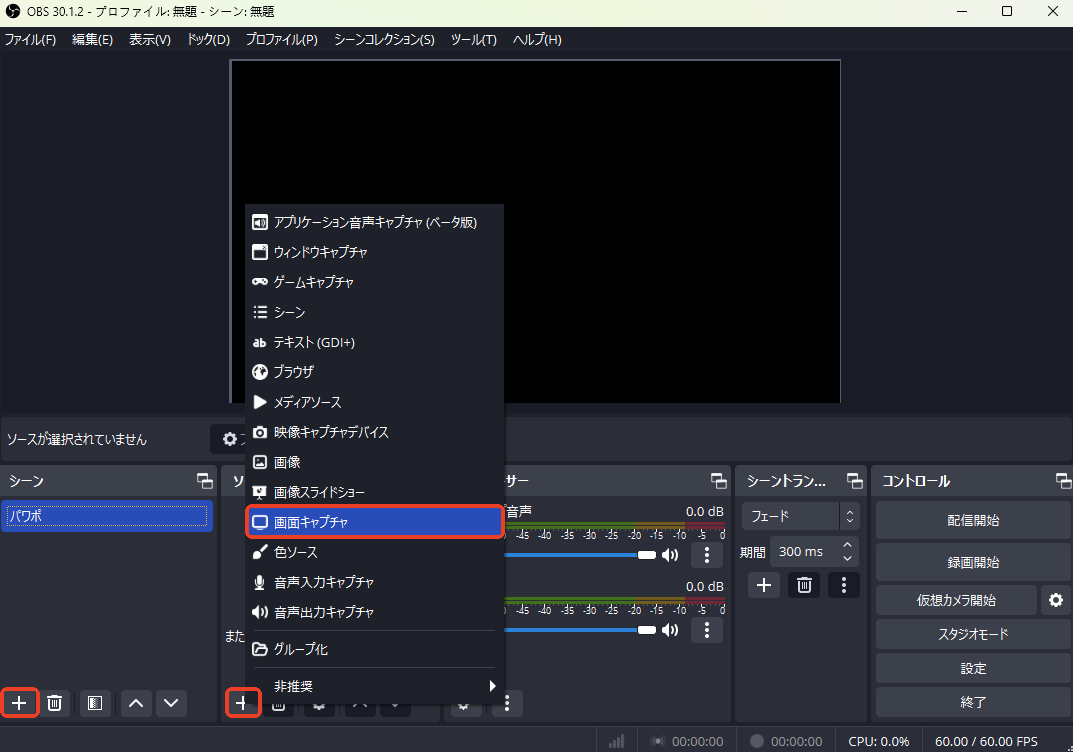This screenshot has width=1073, height=752.
Task: Move the scene up with arrow
Action: pos(137,703)
